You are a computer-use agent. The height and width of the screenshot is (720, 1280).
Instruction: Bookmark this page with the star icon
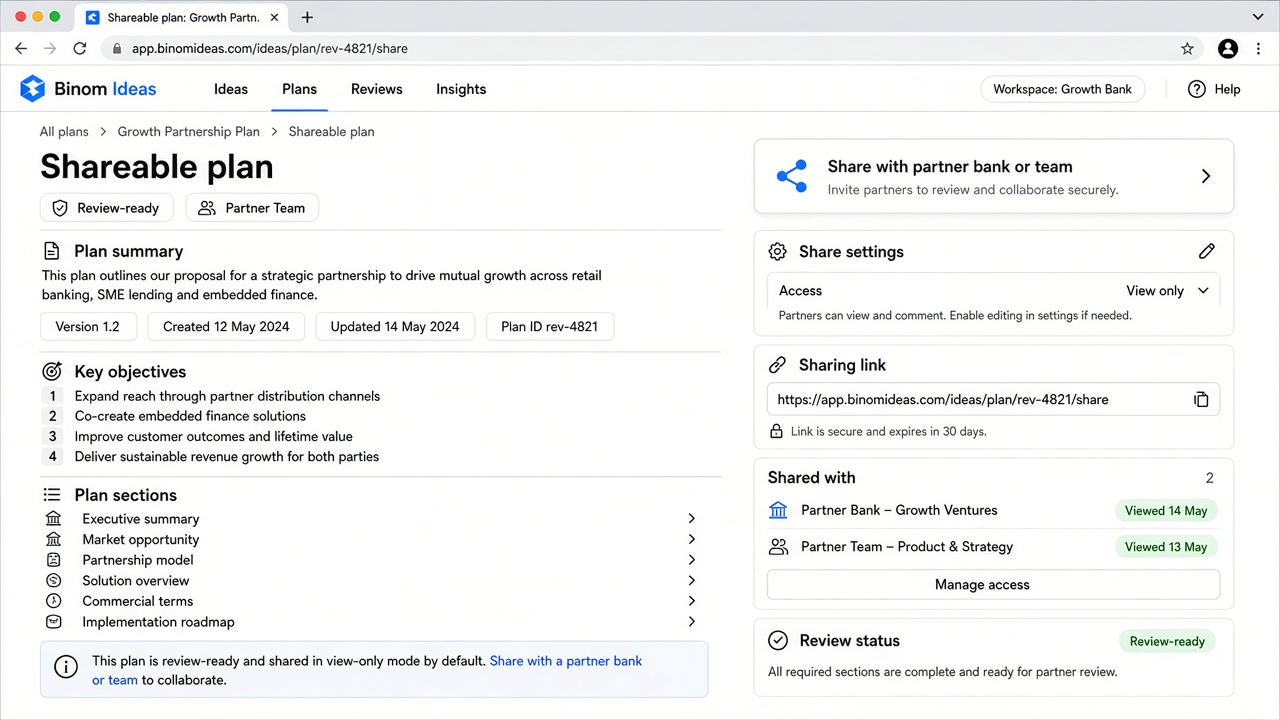pyautogui.click(x=1187, y=48)
